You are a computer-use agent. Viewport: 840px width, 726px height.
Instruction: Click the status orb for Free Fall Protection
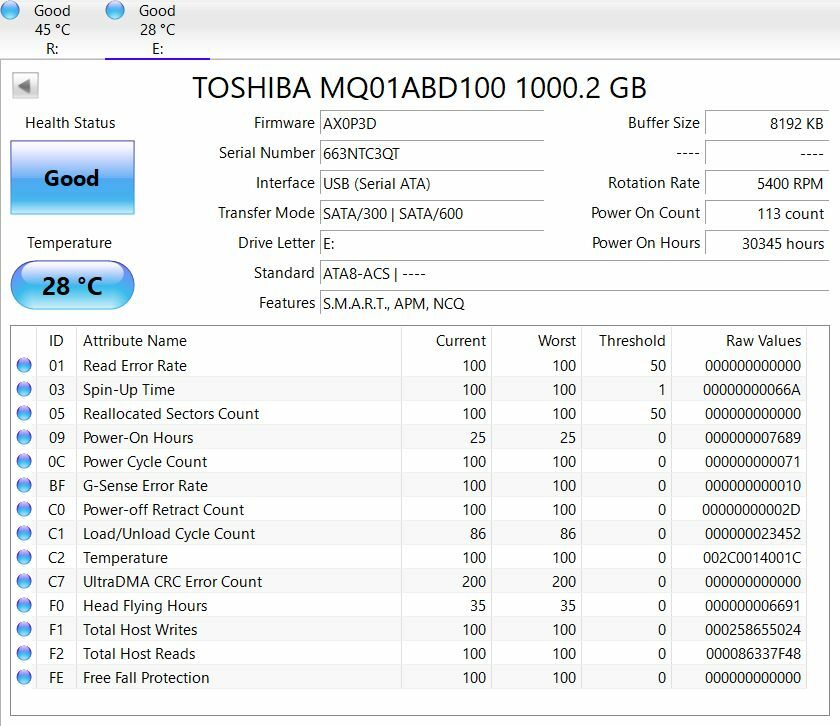(x=24, y=678)
